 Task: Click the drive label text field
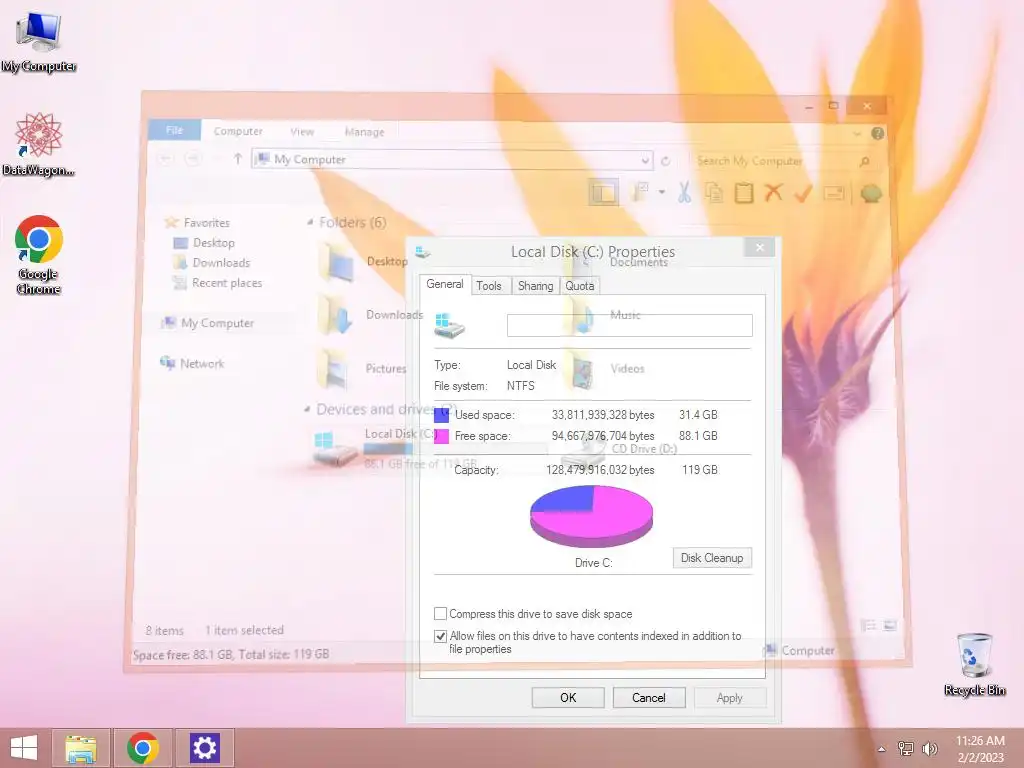tap(630, 325)
